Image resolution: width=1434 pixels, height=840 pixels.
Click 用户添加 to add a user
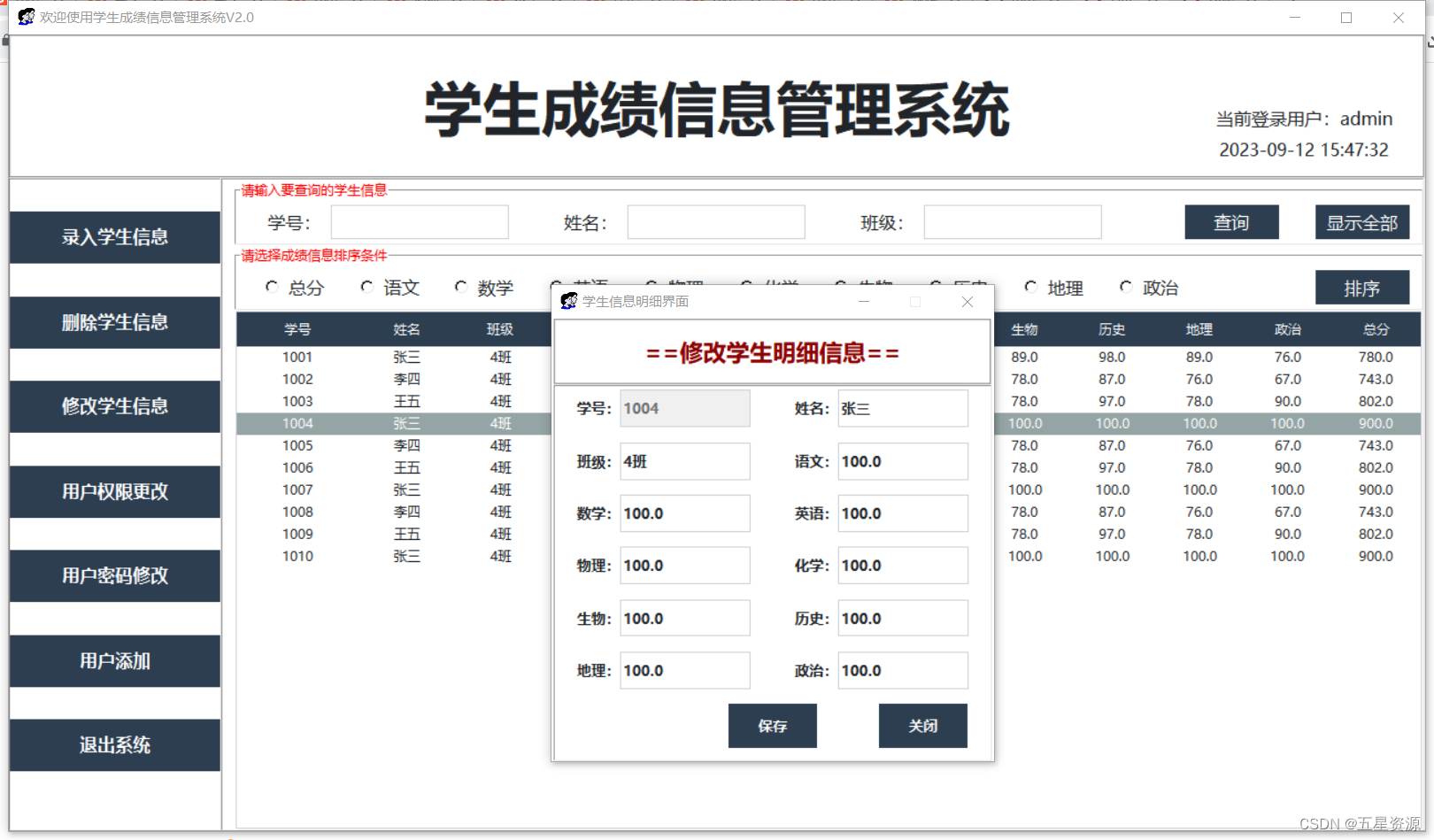point(114,661)
